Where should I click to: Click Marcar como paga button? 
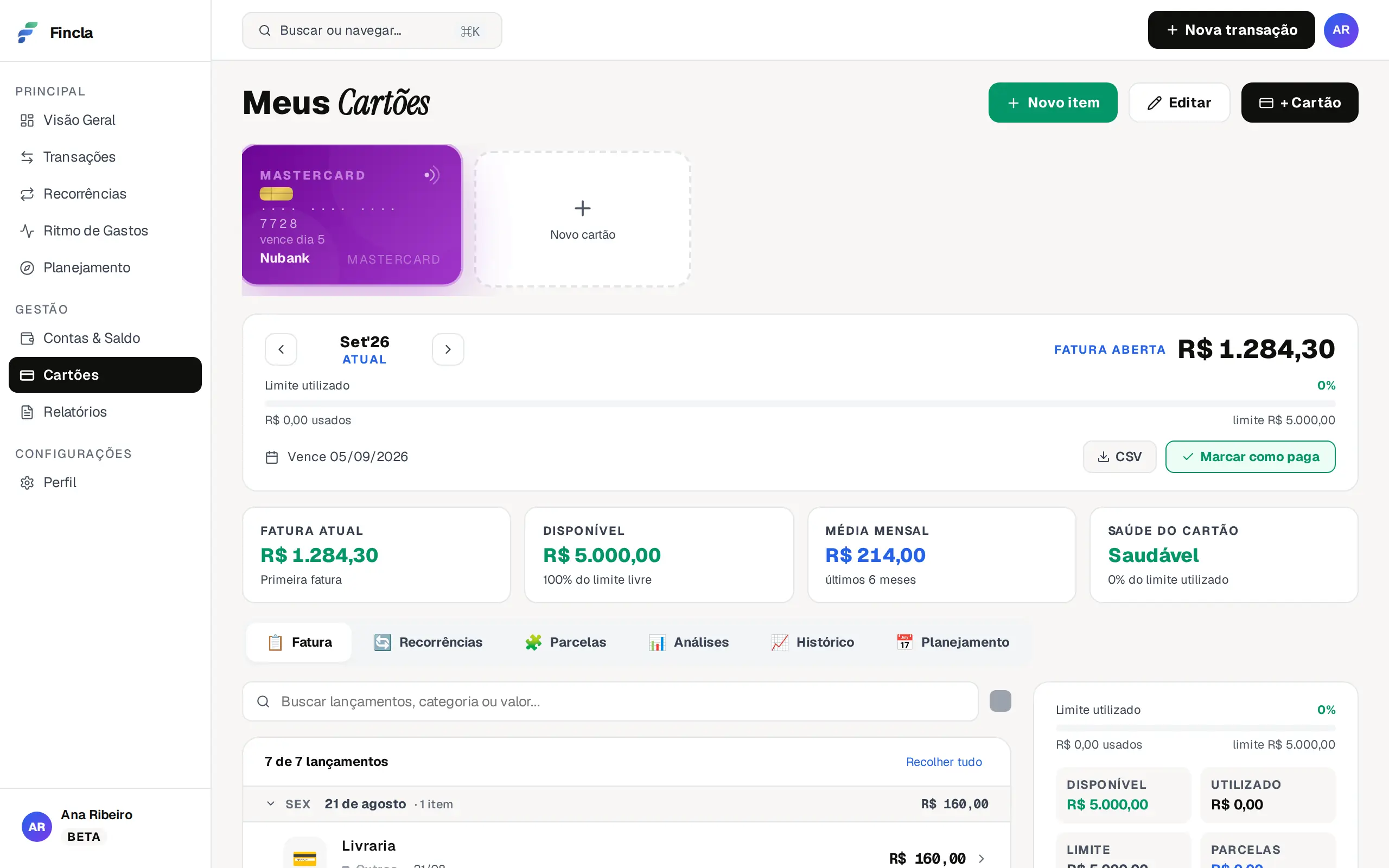tap(1250, 457)
